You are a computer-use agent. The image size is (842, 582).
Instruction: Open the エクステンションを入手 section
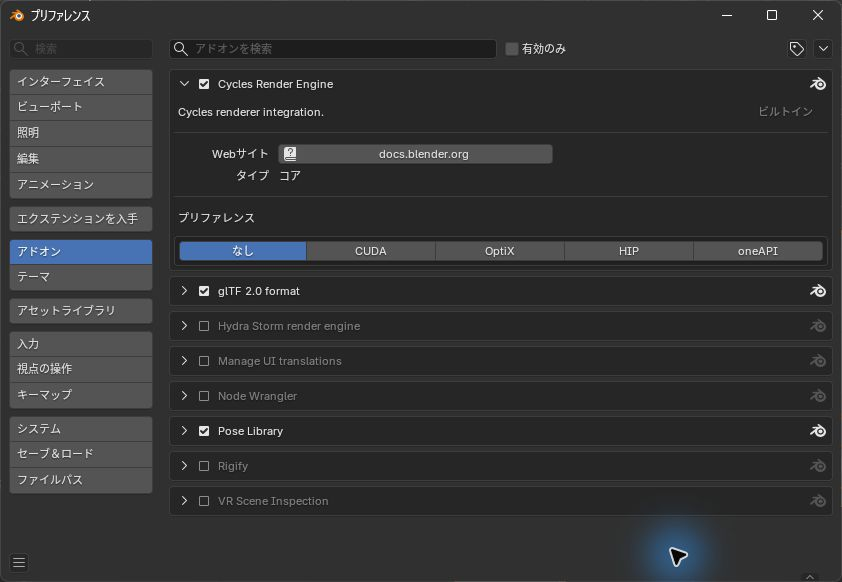(81, 219)
